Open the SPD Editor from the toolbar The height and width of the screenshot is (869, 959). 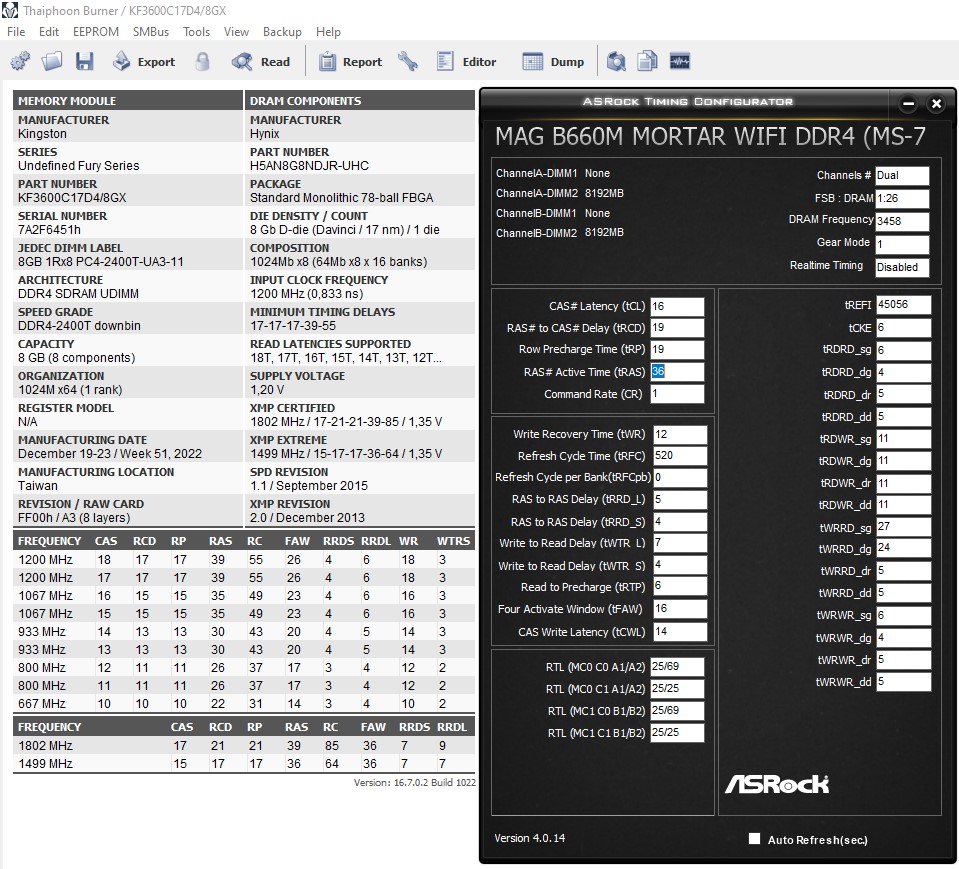click(466, 61)
